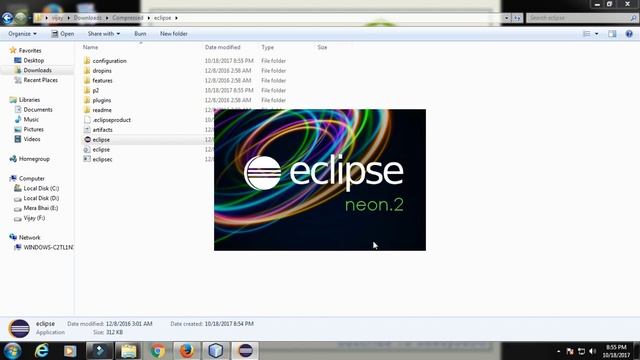Open the Documents library
This screenshot has height=360, width=640.
38,109
